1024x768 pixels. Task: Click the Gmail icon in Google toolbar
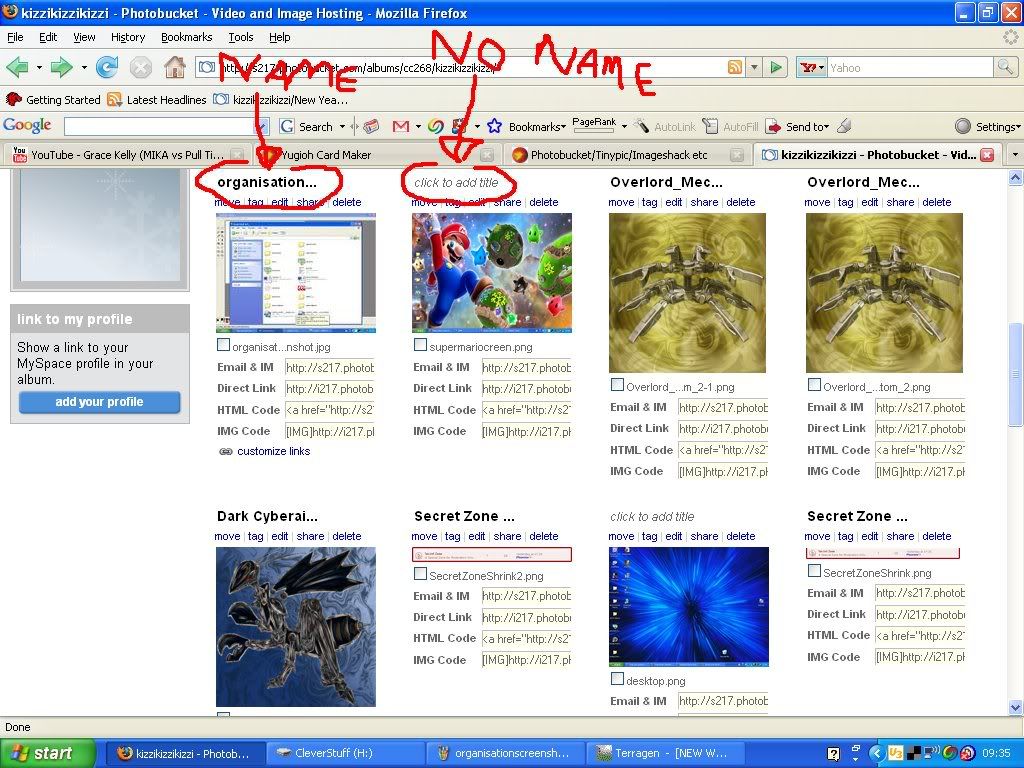[400, 127]
